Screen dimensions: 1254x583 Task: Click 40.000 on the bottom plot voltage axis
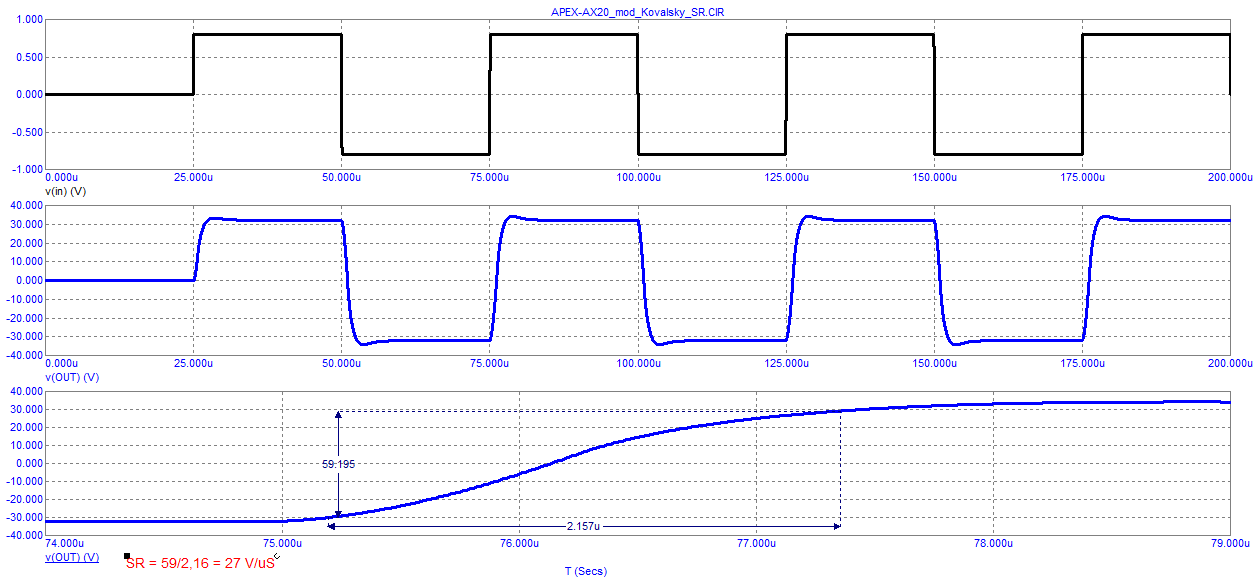click(27, 392)
